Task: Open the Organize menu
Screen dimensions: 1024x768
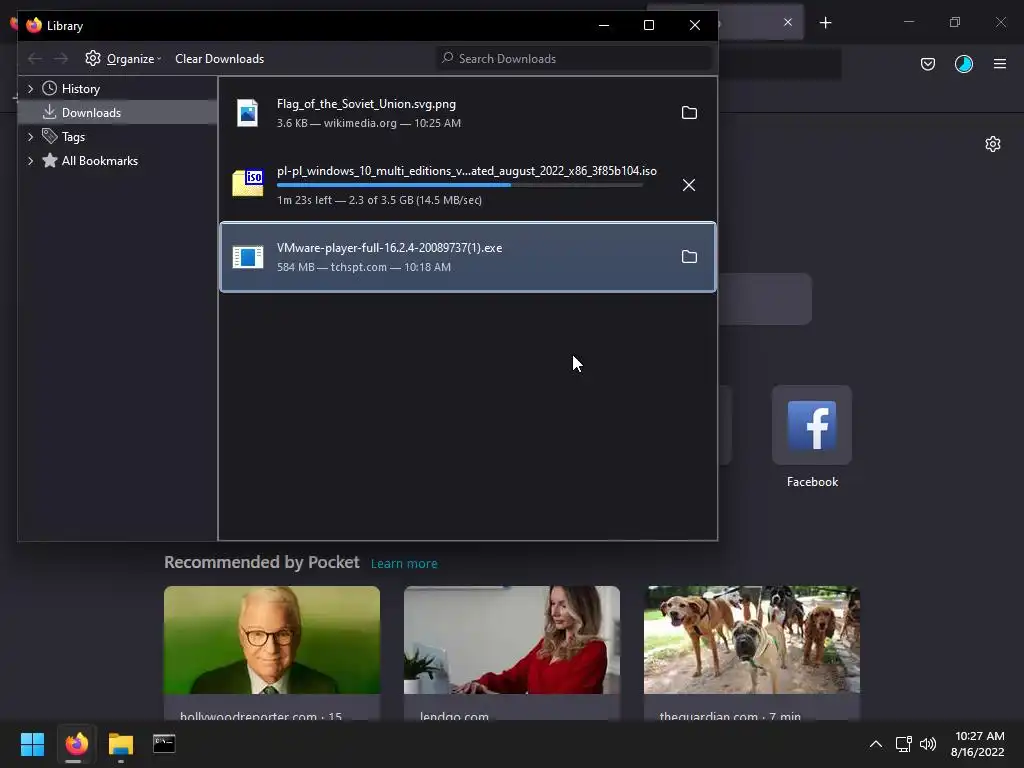Action: click(123, 59)
